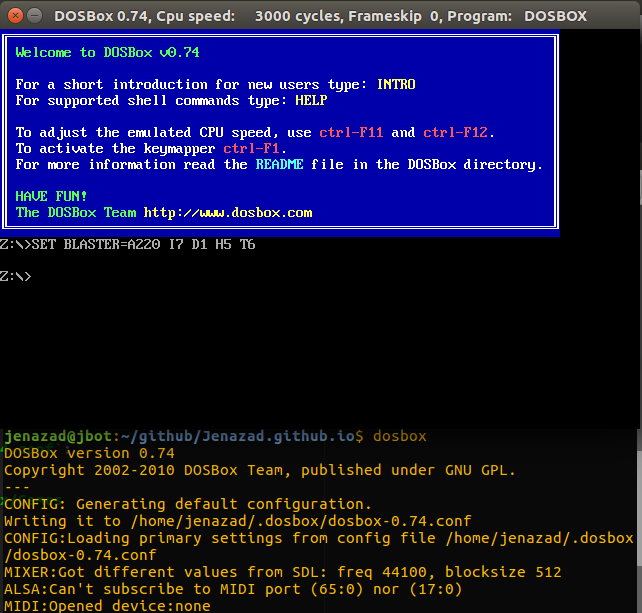Click the 'HAVE FUN!' text
642x613 pixels.
[x=51, y=196]
